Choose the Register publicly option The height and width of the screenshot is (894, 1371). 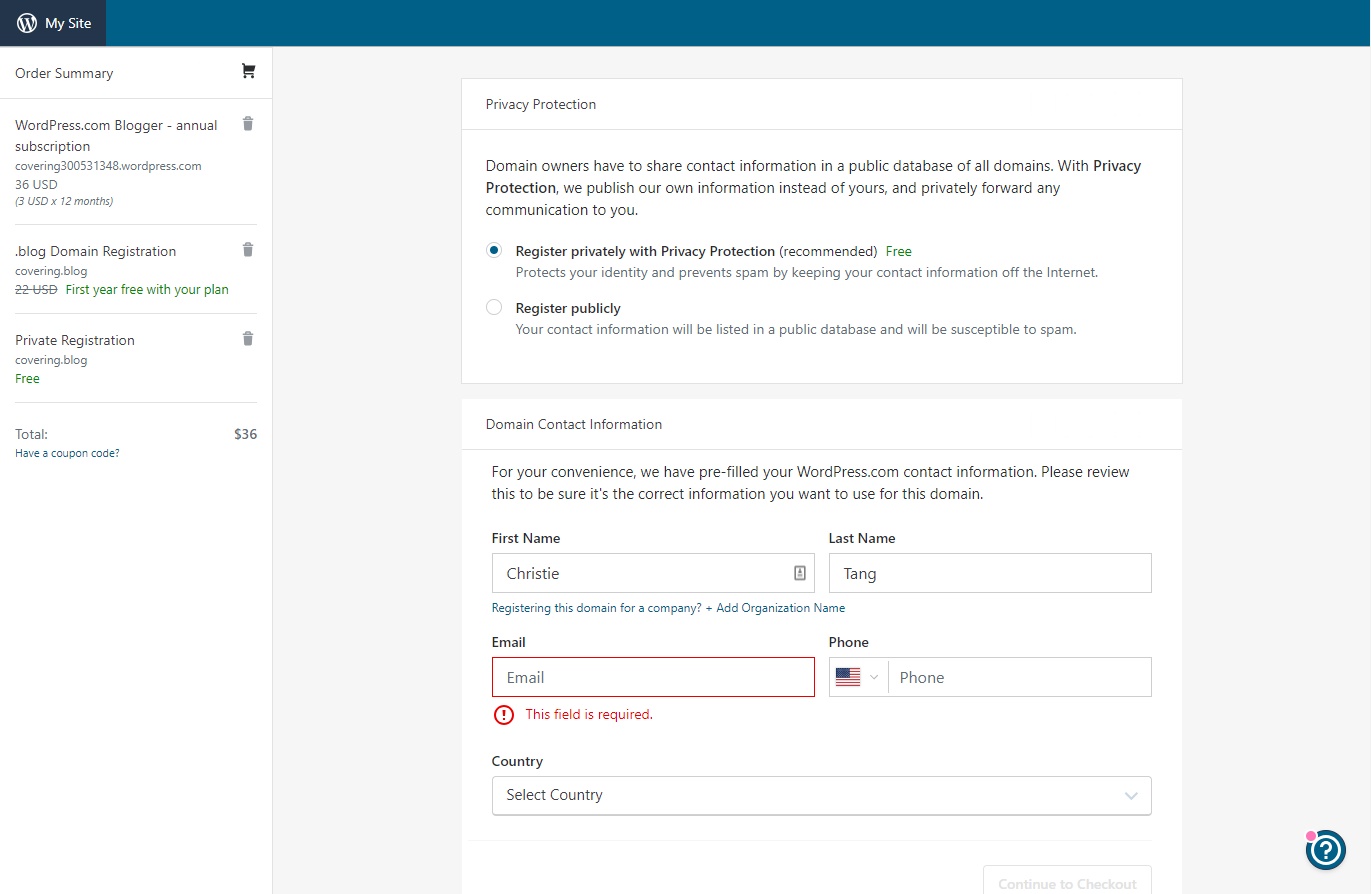pyautogui.click(x=494, y=308)
